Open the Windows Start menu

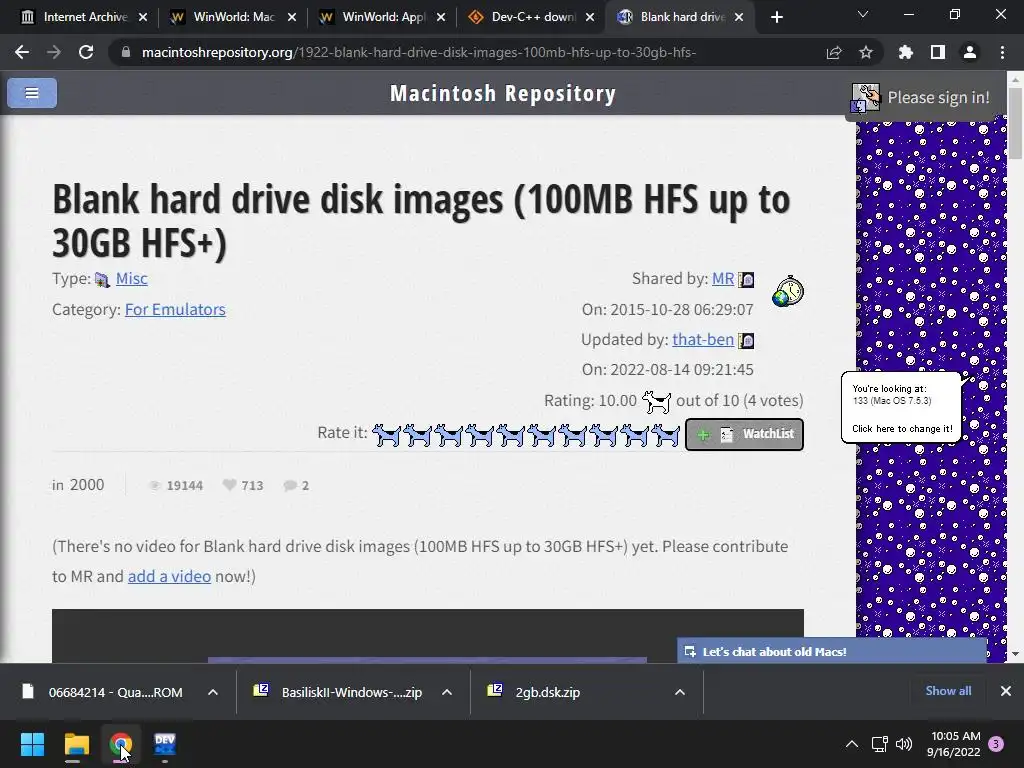click(x=32, y=744)
